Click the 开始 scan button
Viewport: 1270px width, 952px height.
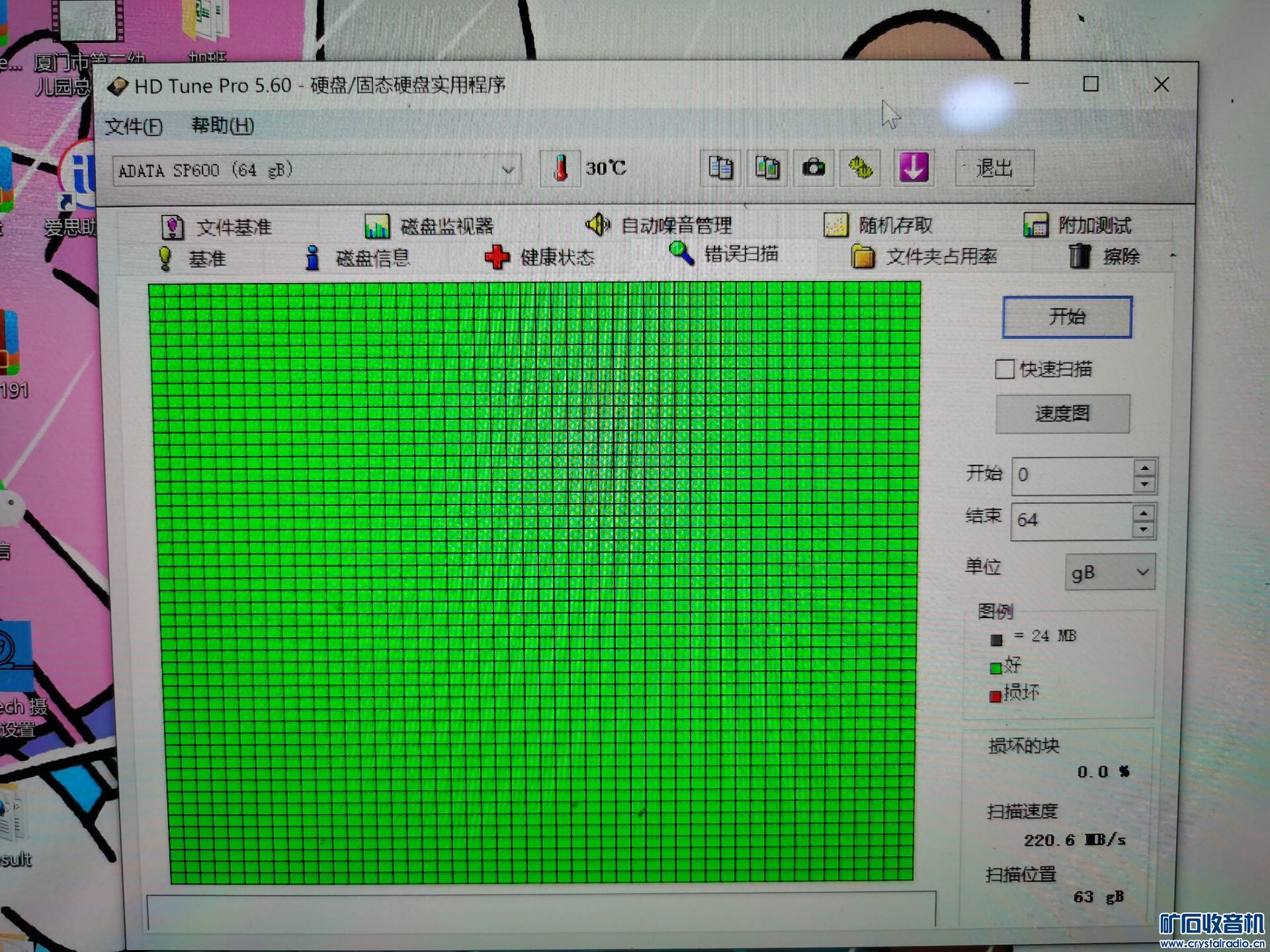pos(1067,317)
